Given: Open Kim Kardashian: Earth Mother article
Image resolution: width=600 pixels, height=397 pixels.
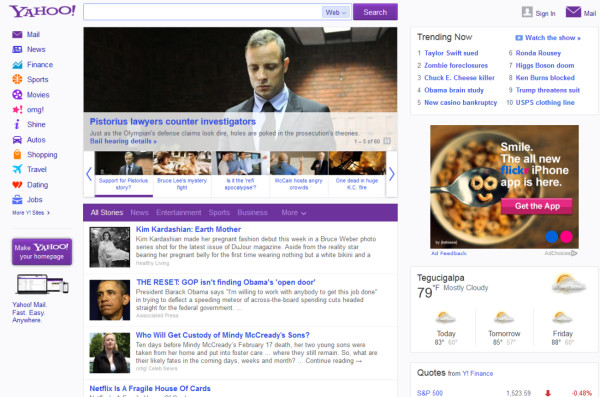Looking at the screenshot, I should pos(188,229).
